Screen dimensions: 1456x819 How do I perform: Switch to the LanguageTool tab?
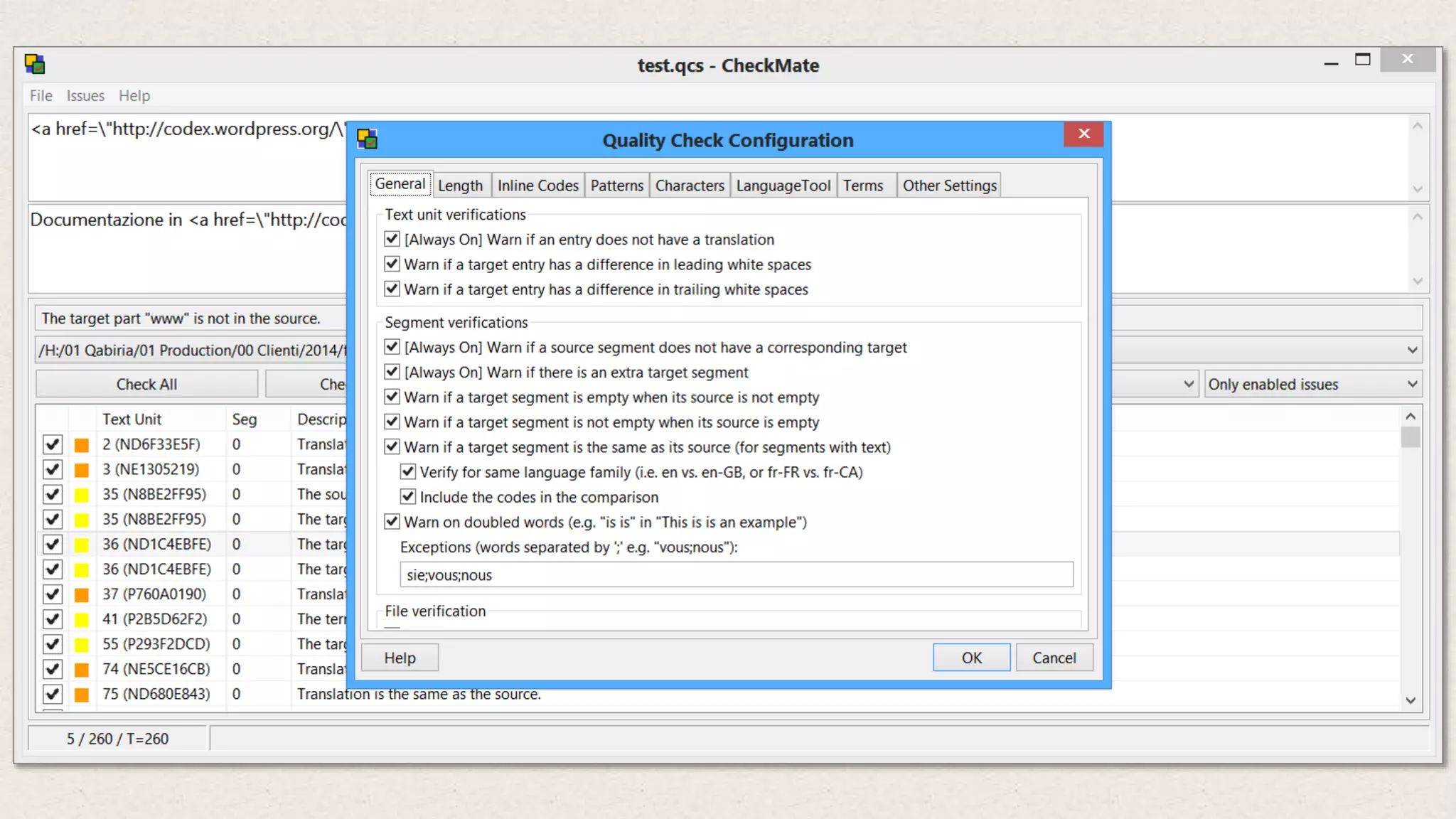pos(783,186)
